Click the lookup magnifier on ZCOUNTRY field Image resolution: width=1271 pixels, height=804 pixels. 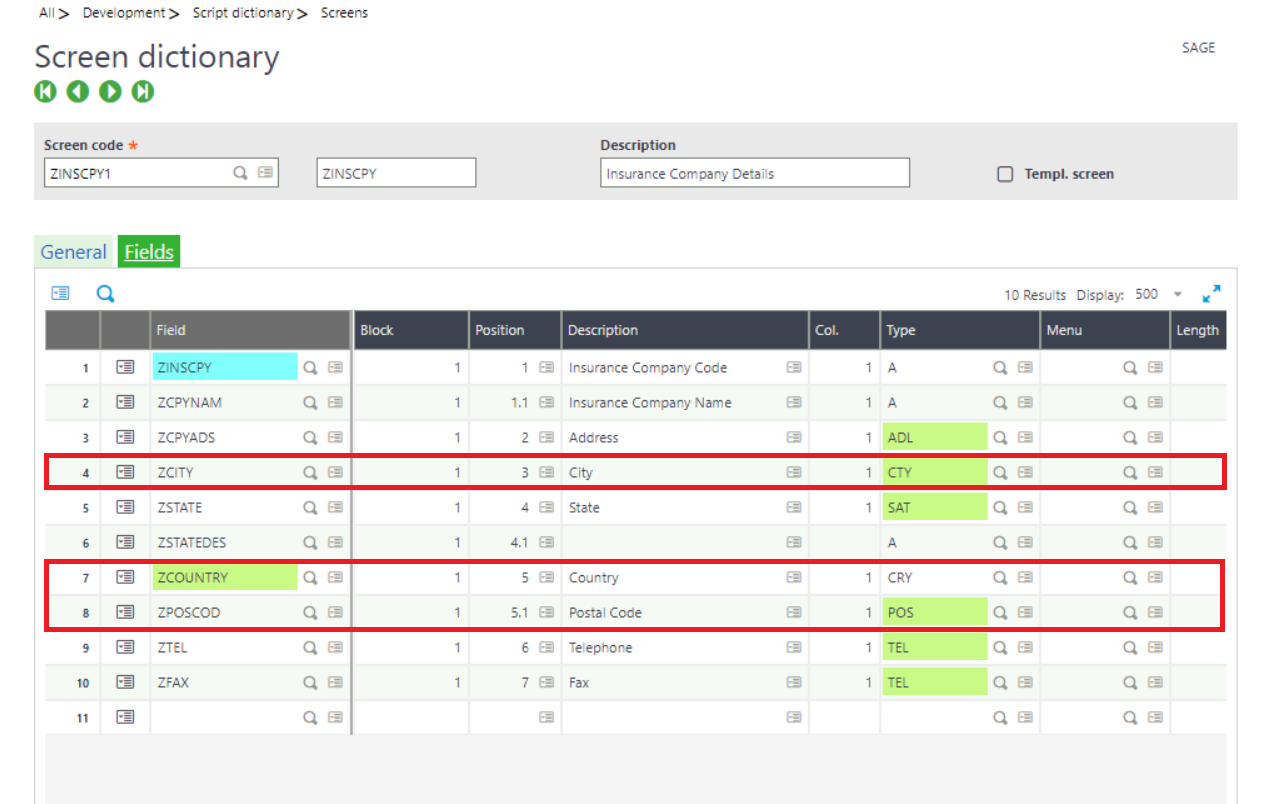311,577
